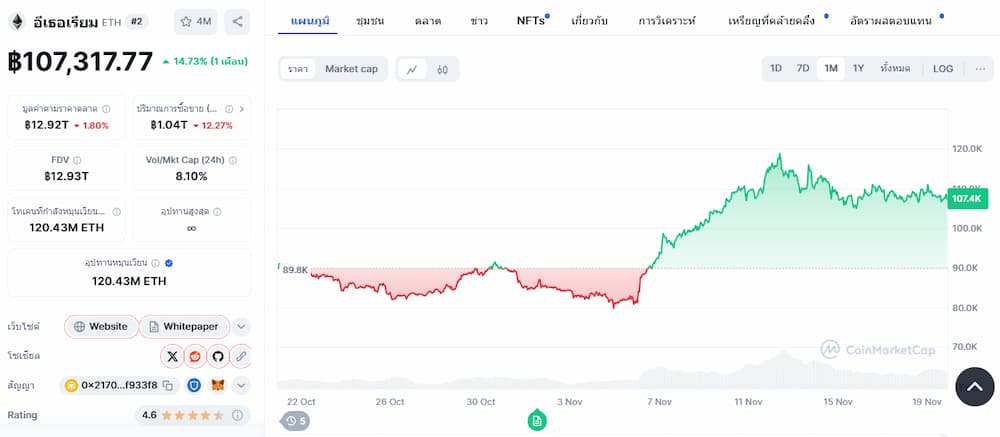Click green document event marker
1000x437 pixels.
[x=537, y=420]
